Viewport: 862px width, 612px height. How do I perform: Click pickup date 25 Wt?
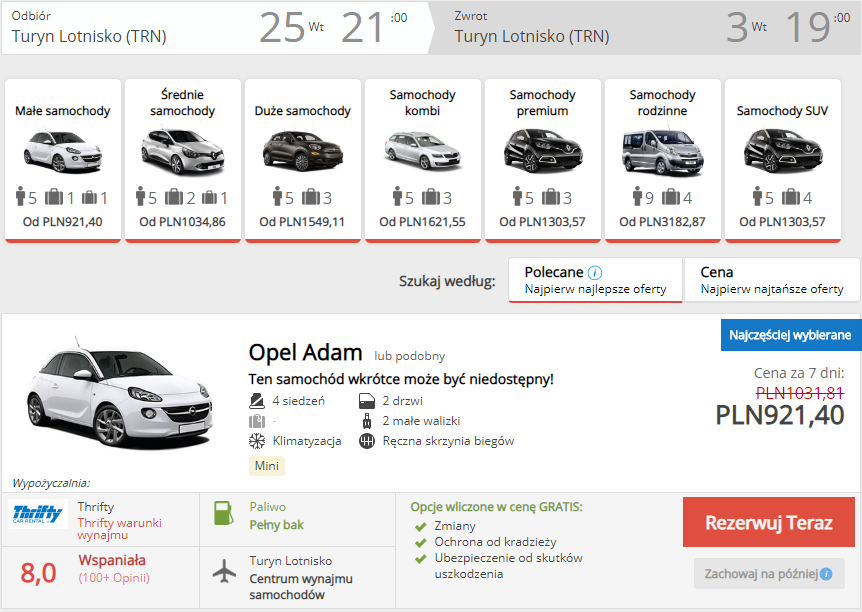291,27
